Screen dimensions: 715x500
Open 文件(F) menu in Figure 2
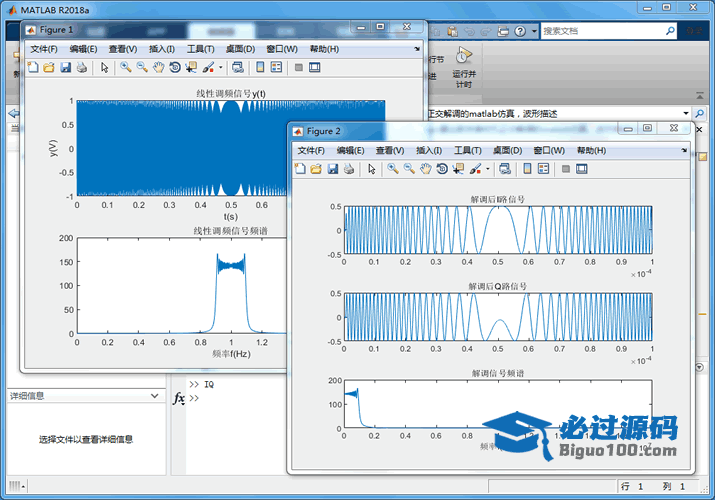coord(311,150)
